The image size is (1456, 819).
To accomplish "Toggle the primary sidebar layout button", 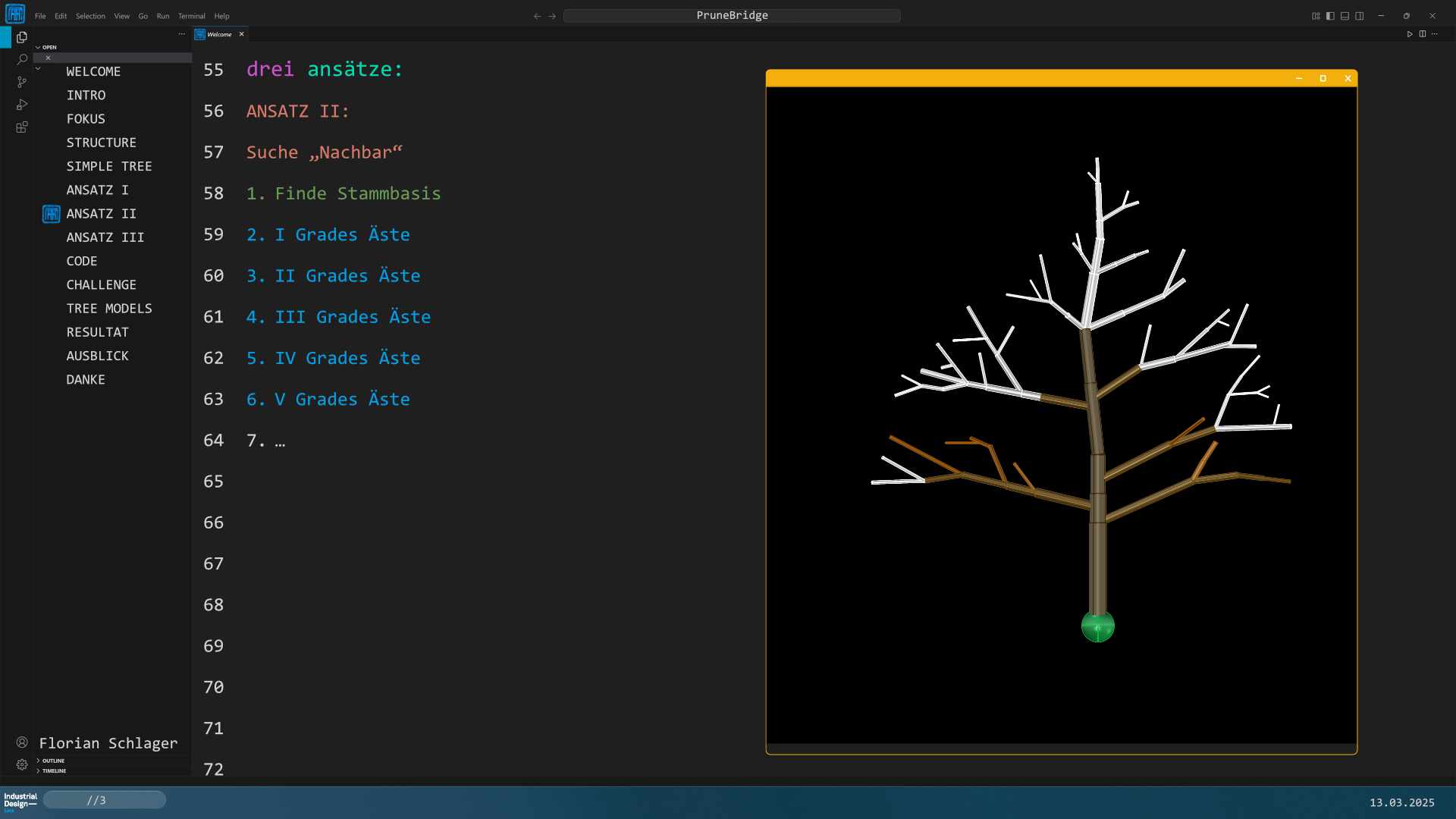I will click(1330, 16).
